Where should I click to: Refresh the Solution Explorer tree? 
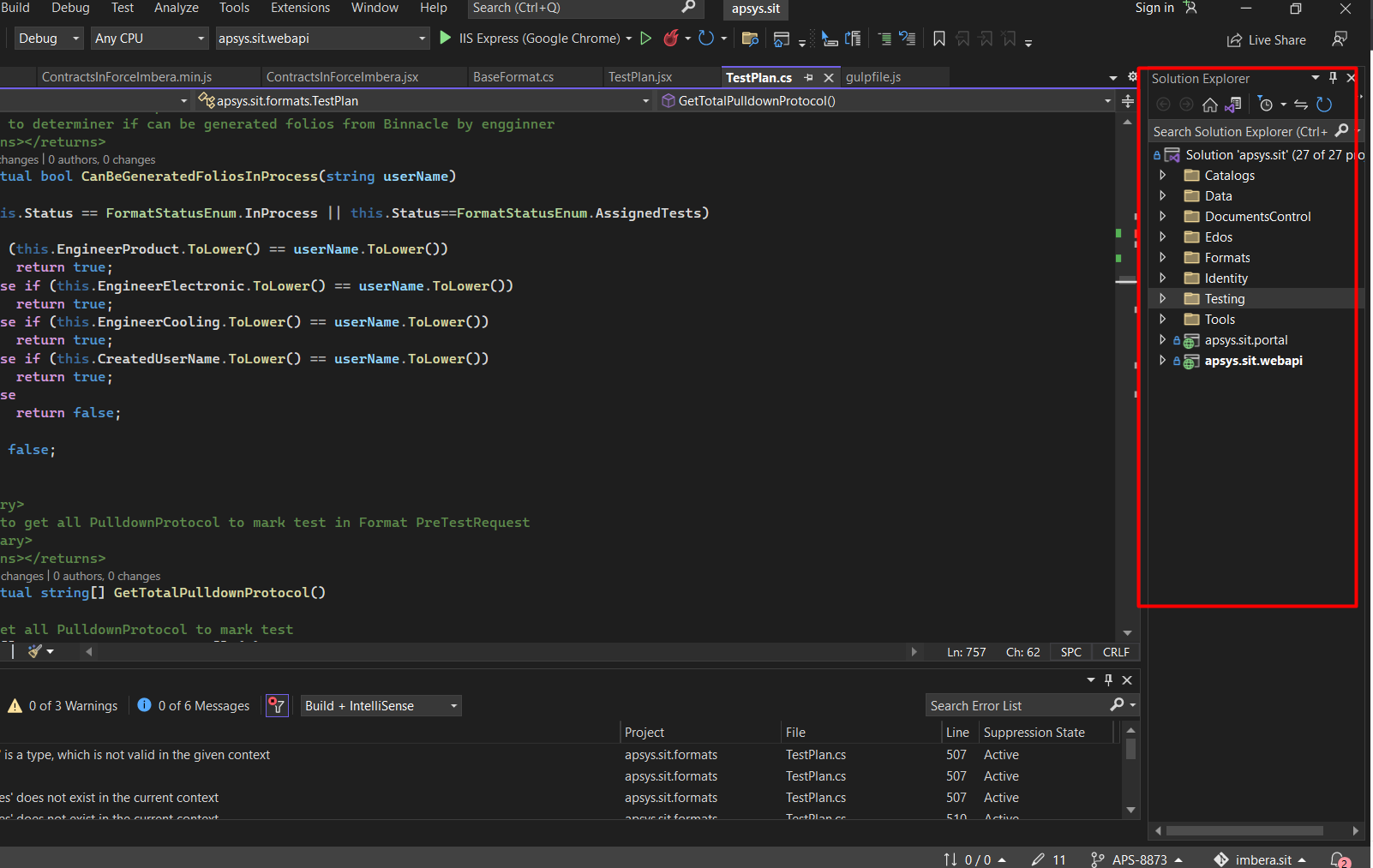point(1324,105)
